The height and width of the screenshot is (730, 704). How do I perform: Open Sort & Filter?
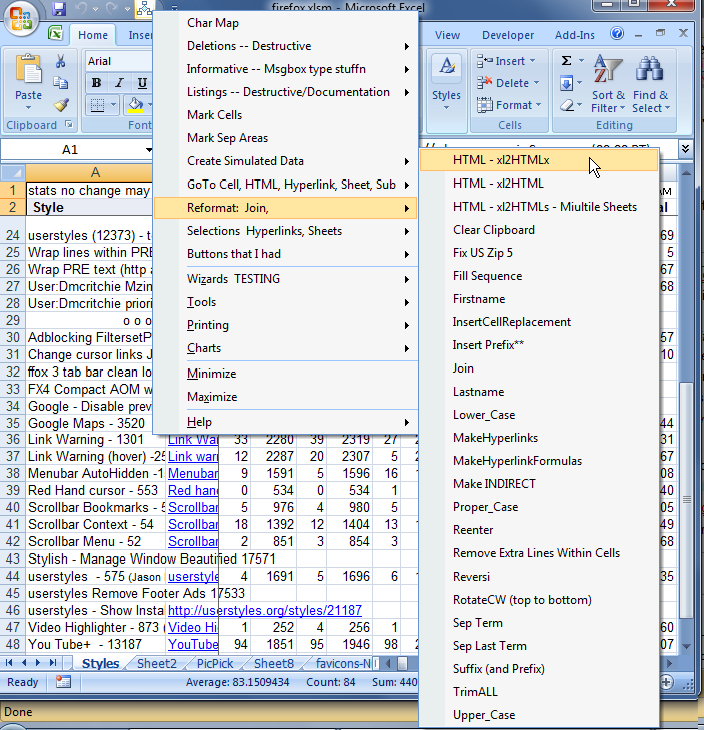pyautogui.click(x=608, y=84)
